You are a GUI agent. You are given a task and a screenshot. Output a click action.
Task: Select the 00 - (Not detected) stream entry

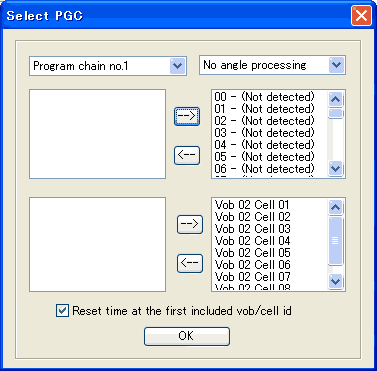pos(264,97)
